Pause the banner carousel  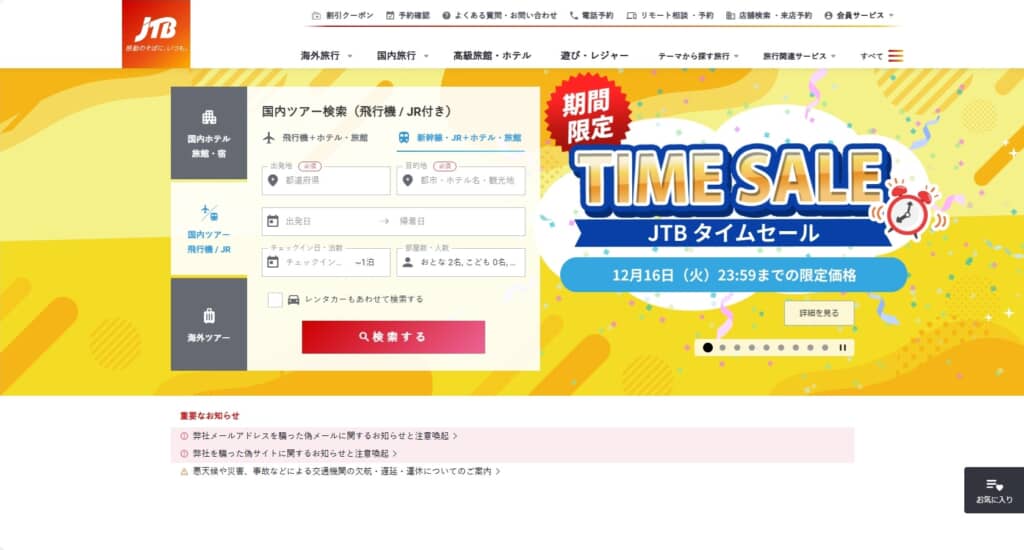pos(842,348)
